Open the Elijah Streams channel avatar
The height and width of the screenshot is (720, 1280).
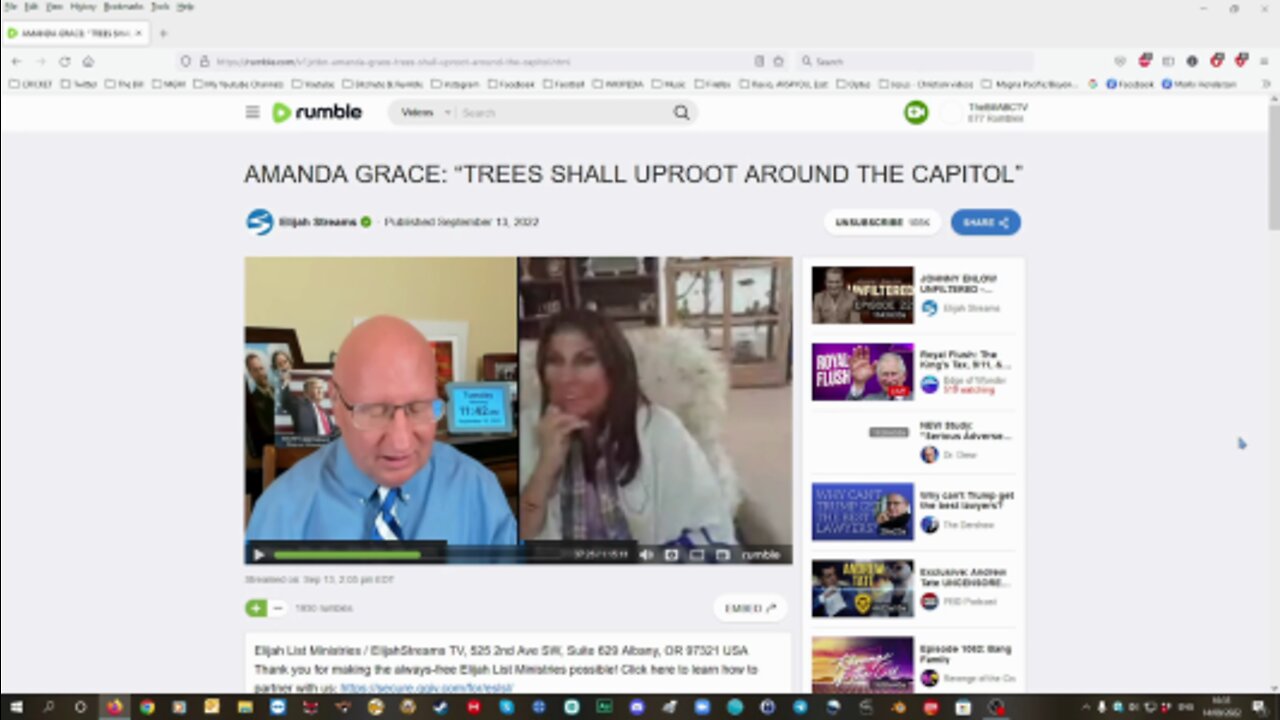click(x=260, y=222)
